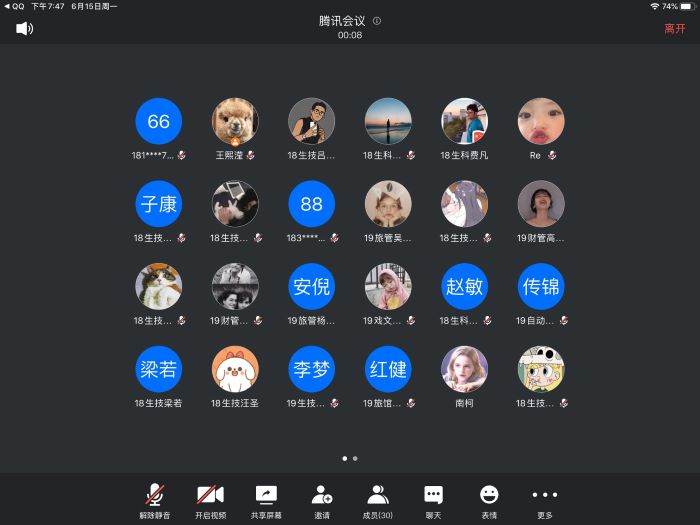Turn on camera with 开启视频
This screenshot has width=700, height=525.
tap(210, 499)
